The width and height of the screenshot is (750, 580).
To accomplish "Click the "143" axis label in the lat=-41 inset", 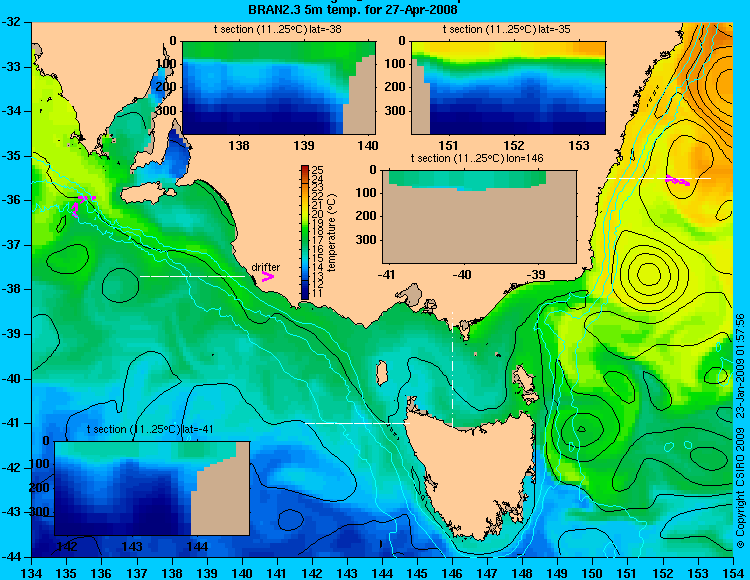I will [132, 546].
